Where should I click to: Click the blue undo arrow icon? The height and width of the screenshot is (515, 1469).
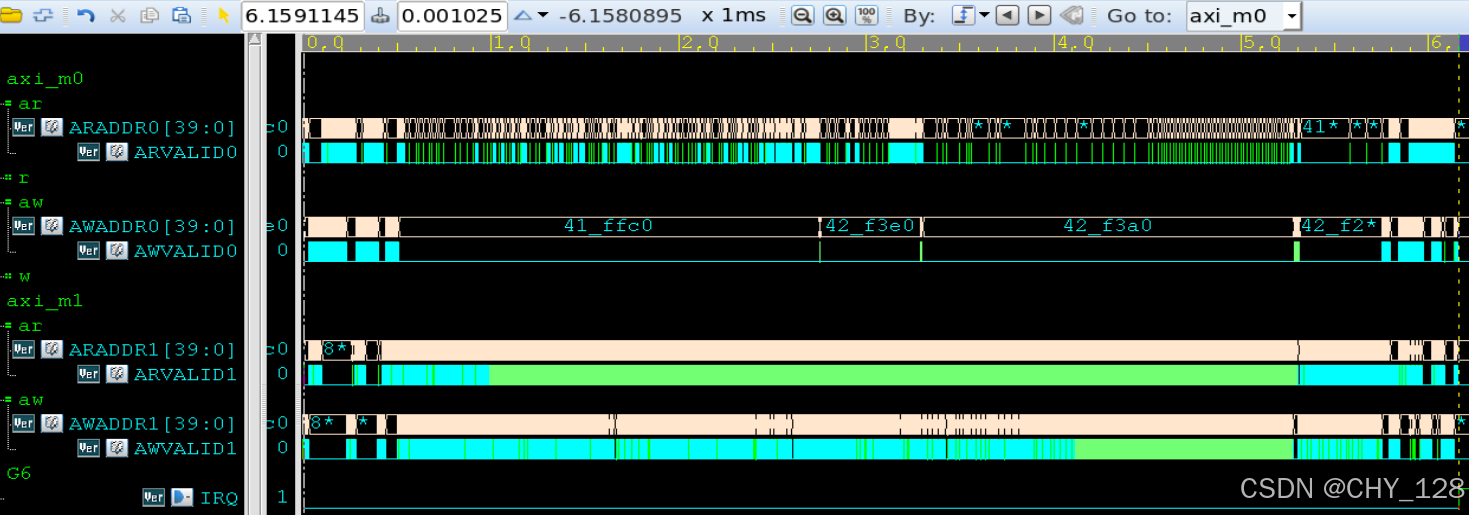85,15
